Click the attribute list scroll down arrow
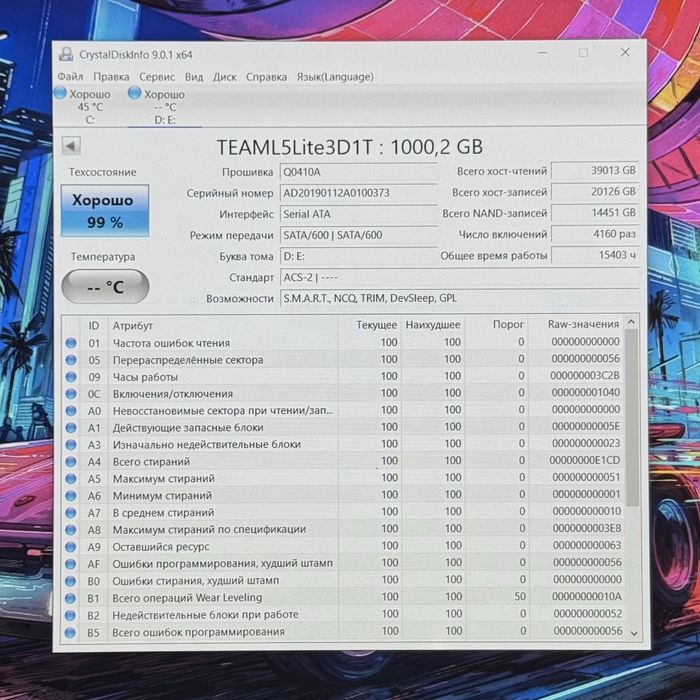Screen dimensions: 700x700 (634, 633)
